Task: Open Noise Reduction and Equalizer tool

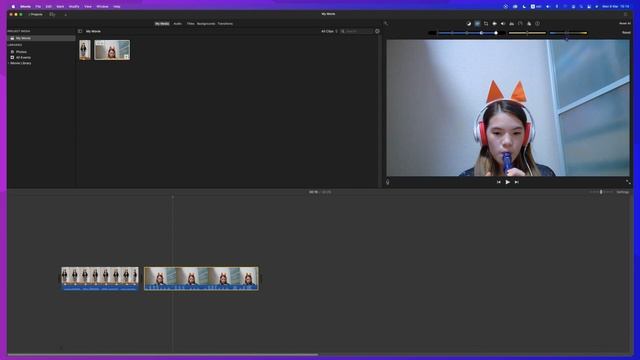Action: 511,24
